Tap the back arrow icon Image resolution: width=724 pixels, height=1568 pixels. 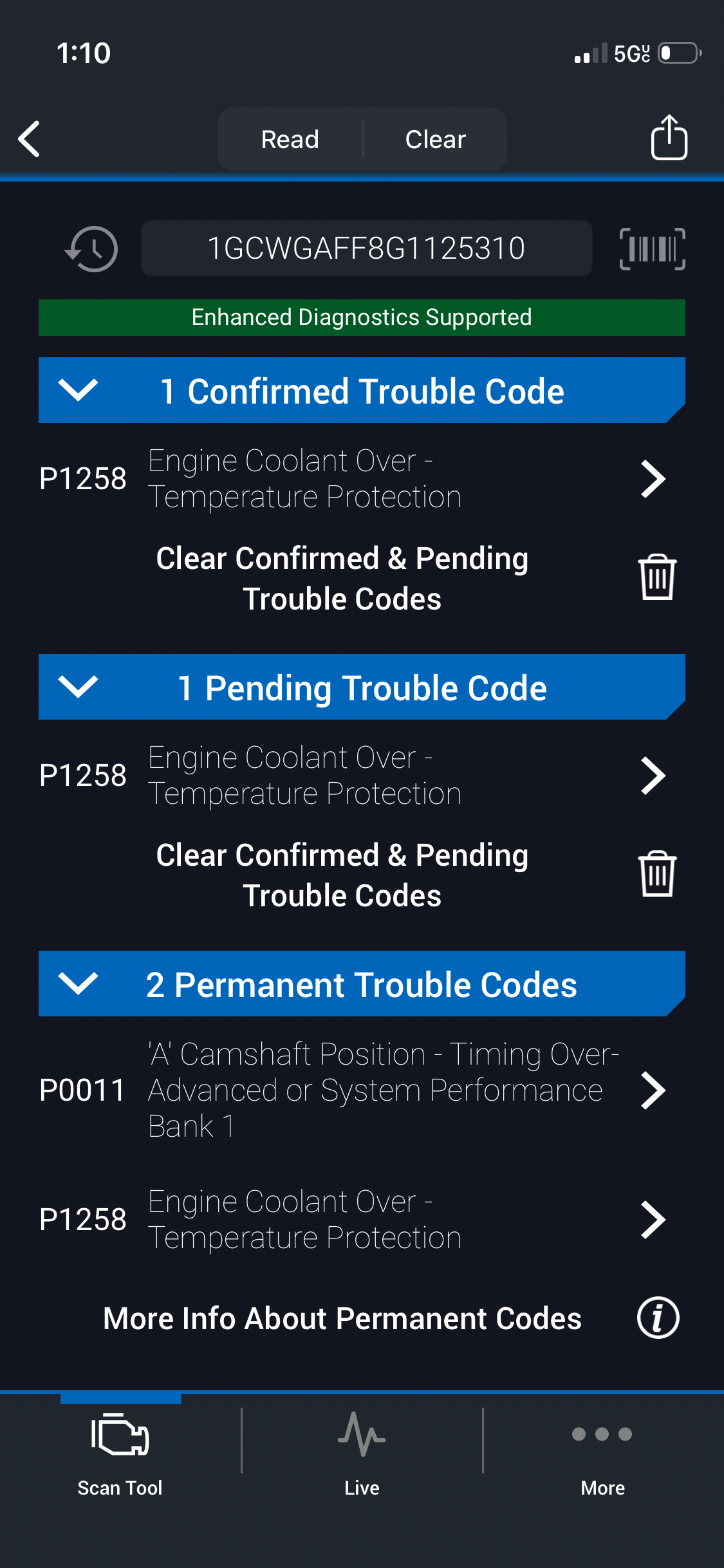click(30, 138)
